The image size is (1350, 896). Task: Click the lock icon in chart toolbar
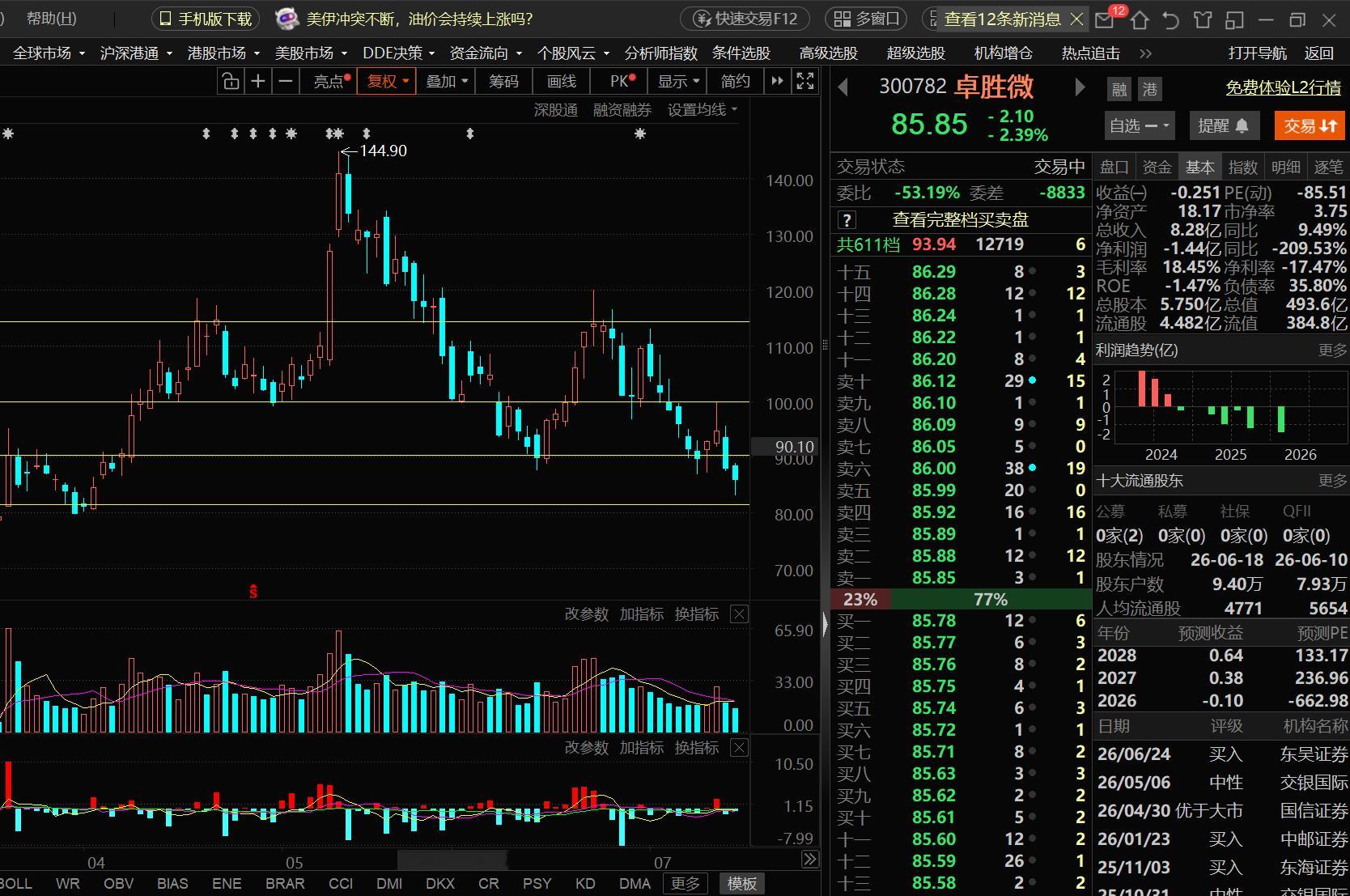[x=231, y=81]
